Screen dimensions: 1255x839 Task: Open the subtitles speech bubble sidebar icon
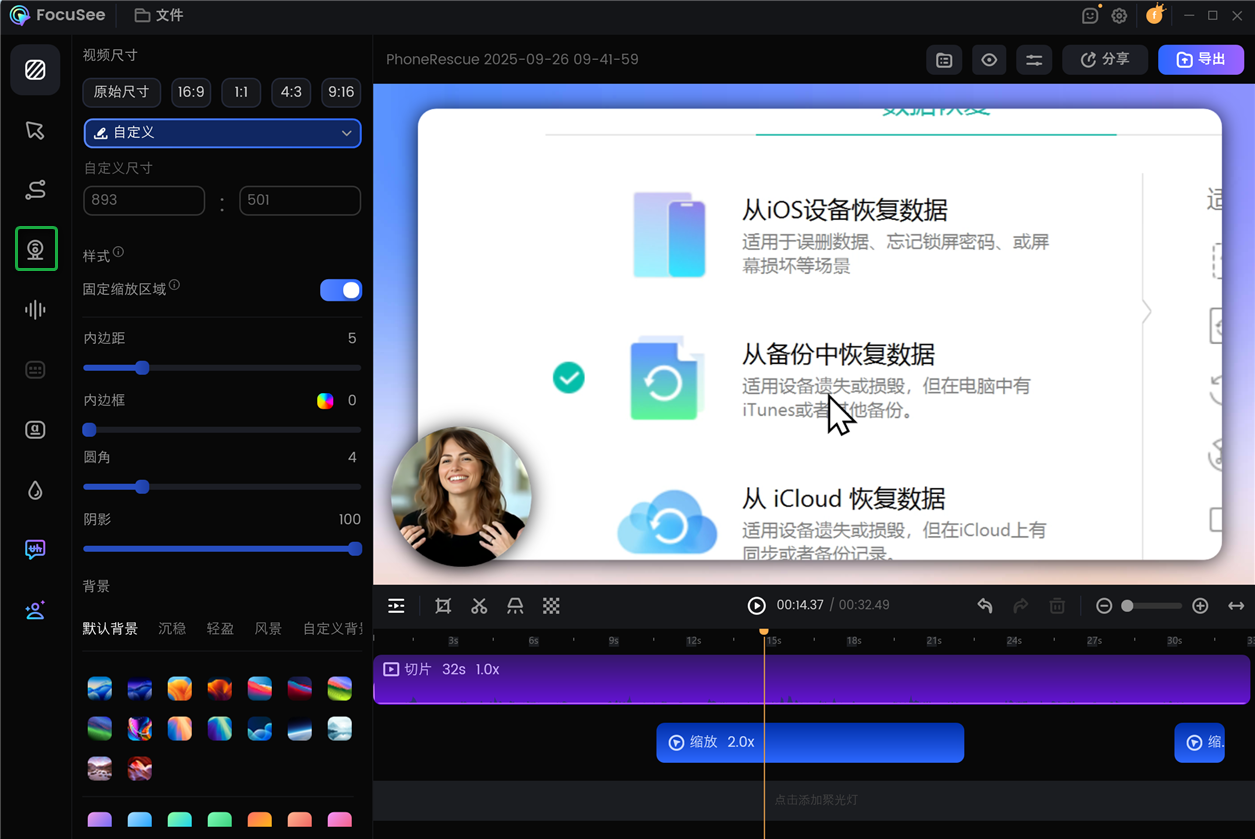[35, 550]
